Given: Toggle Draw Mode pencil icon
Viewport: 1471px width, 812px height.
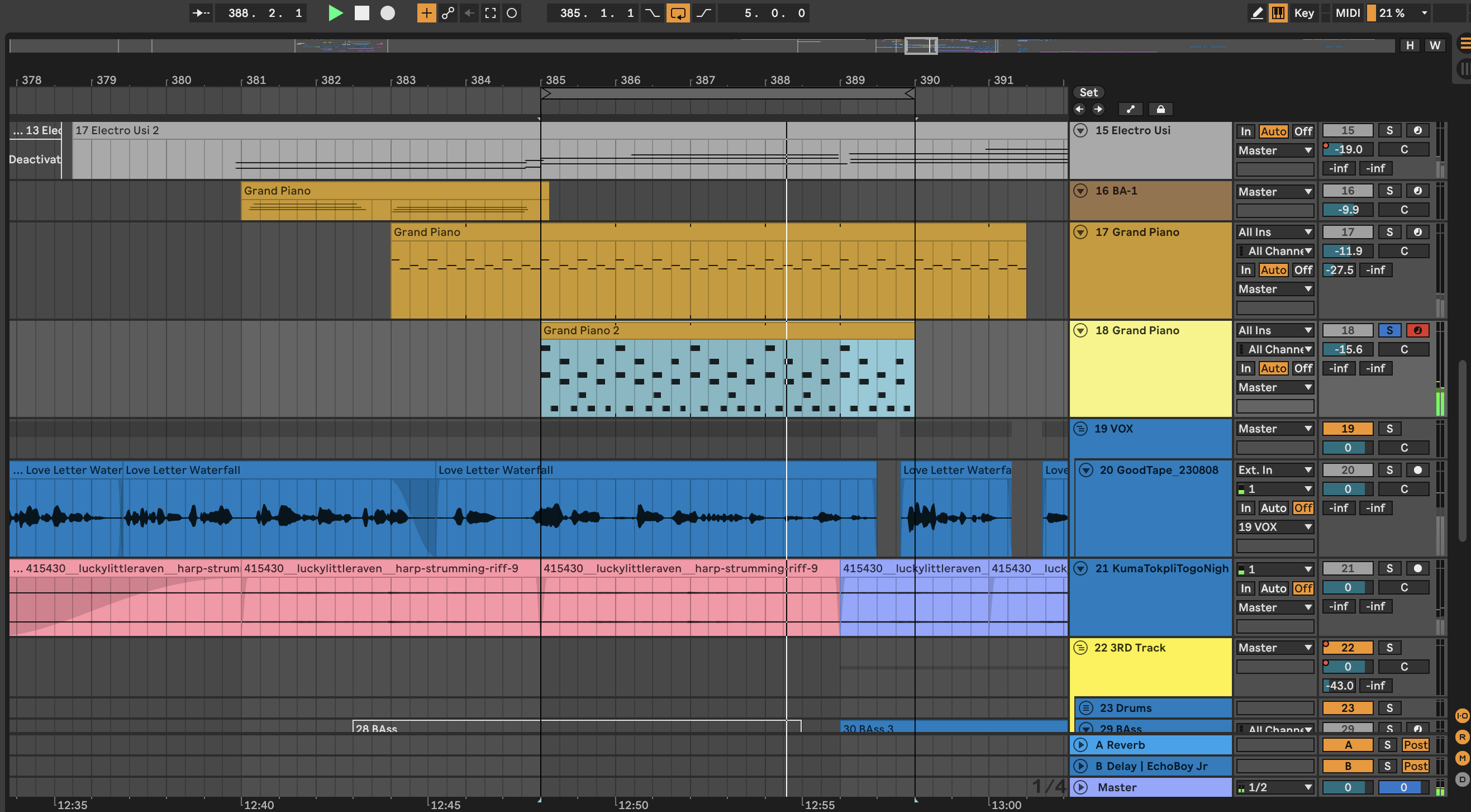Looking at the screenshot, I should [1257, 13].
